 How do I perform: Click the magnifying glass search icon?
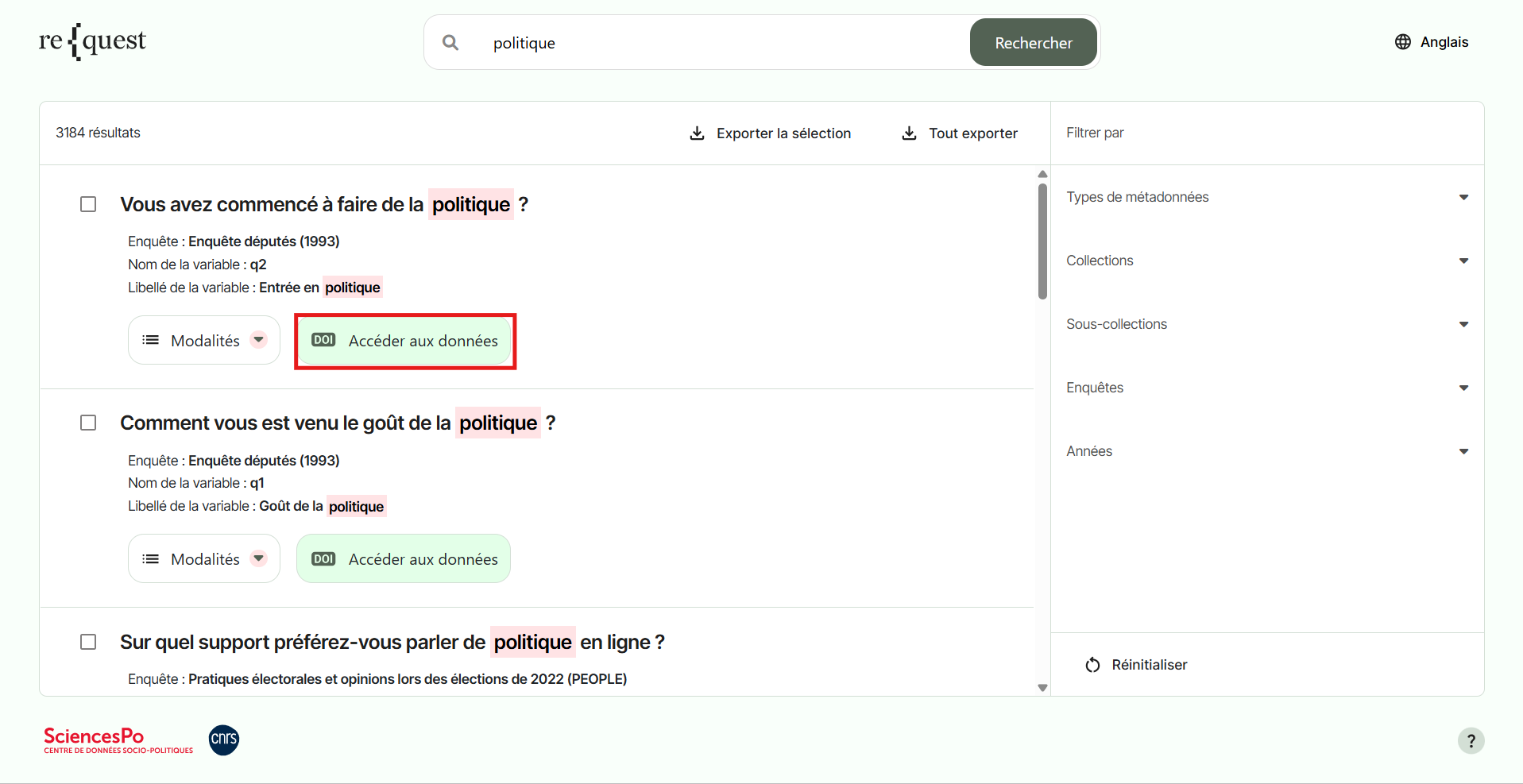pos(450,43)
